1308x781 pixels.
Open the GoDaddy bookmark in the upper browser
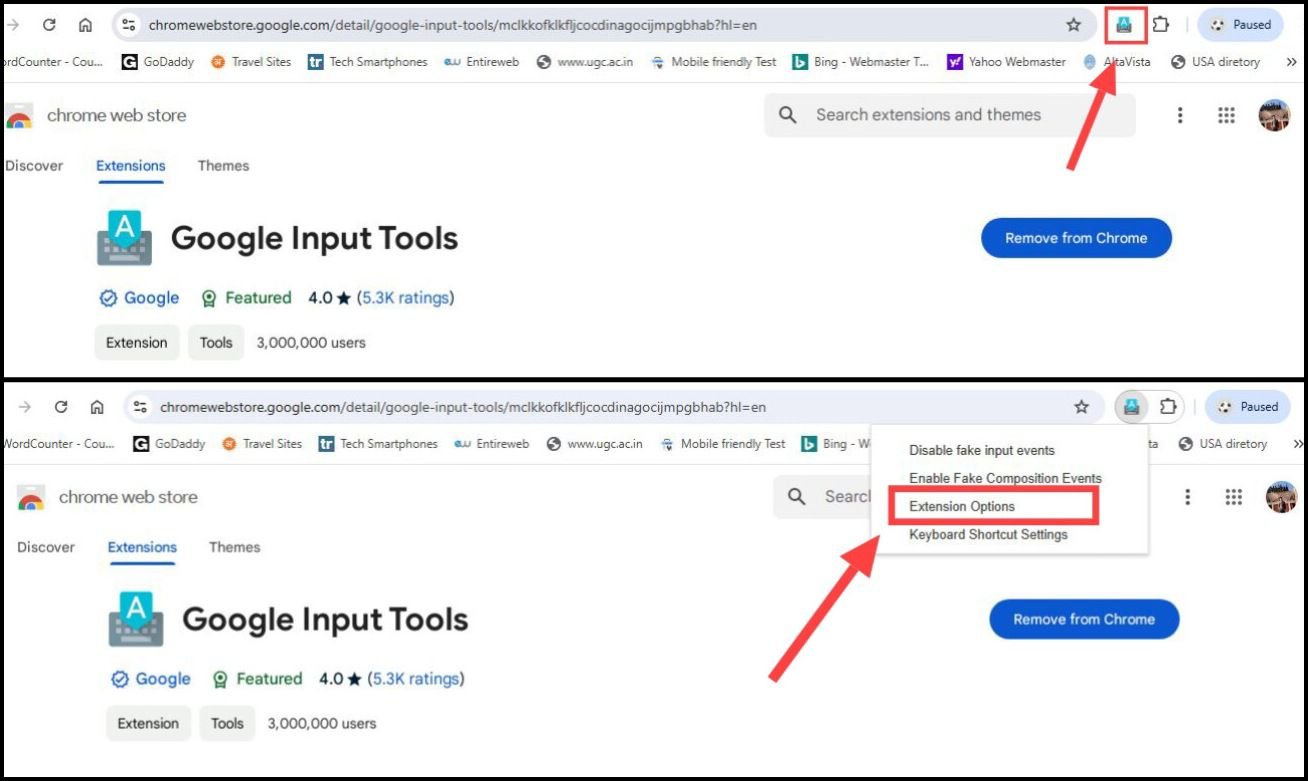coord(157,62)
